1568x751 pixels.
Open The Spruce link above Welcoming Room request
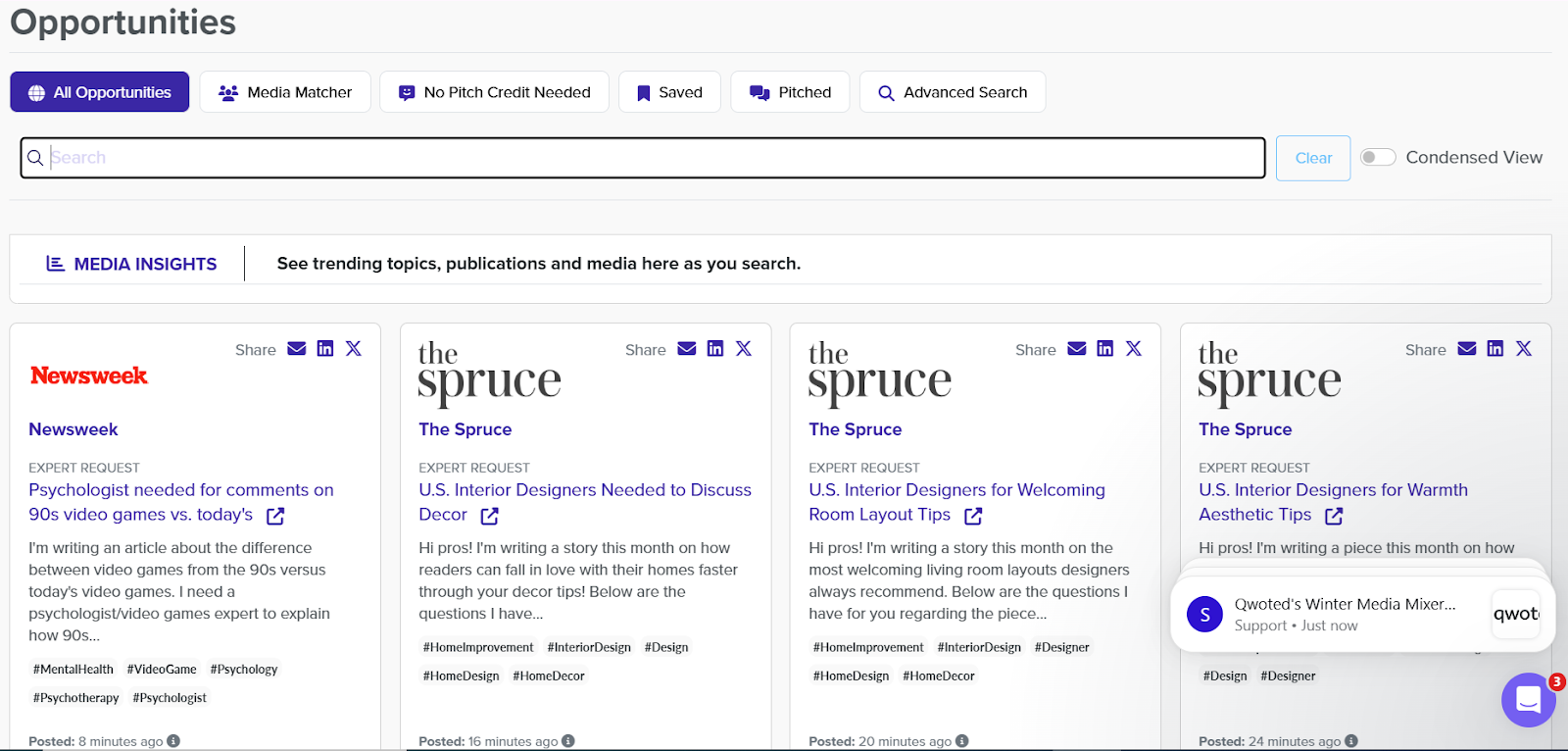pos(856,429)
